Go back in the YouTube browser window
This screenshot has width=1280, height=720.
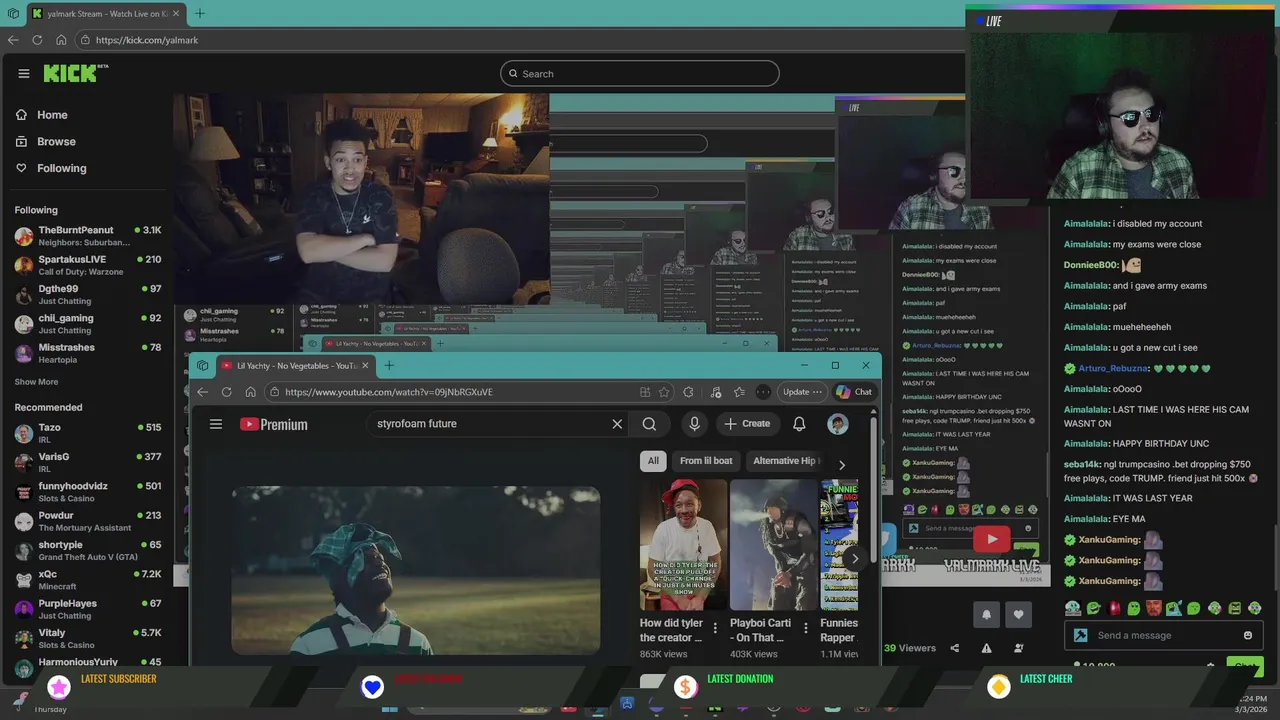(x=202, y=392)
